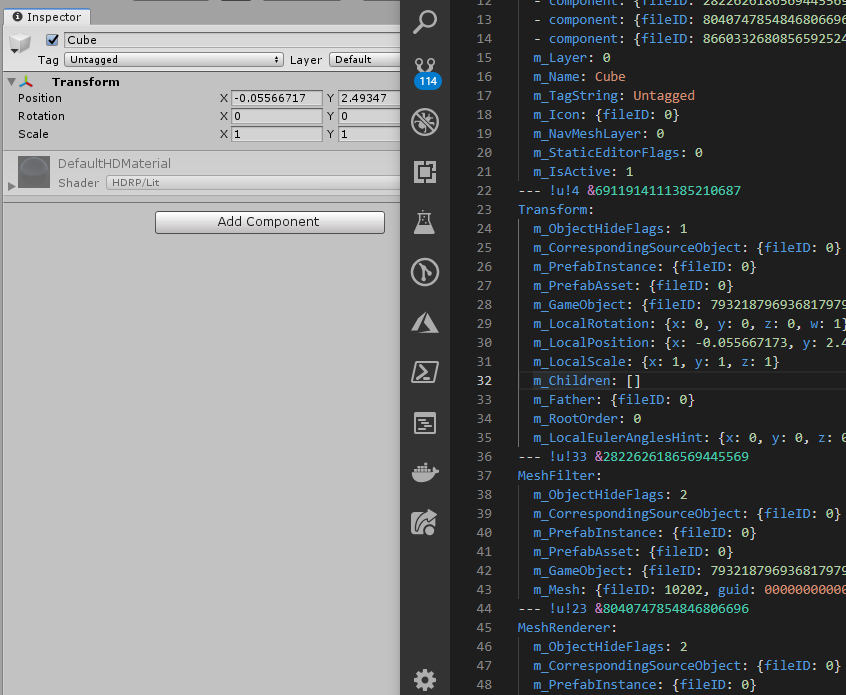The width and height of the screenshot is (846, 695).
Task: Click the m_Father: {fileID: 0} line
Action: [613, 399]
